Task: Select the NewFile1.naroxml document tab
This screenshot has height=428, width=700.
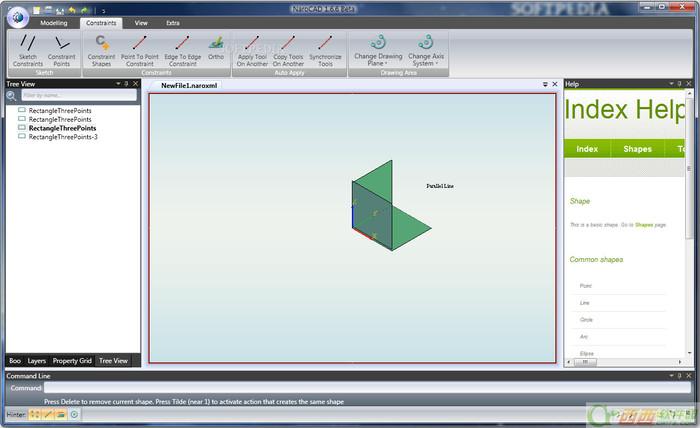Action: point(189,86)
